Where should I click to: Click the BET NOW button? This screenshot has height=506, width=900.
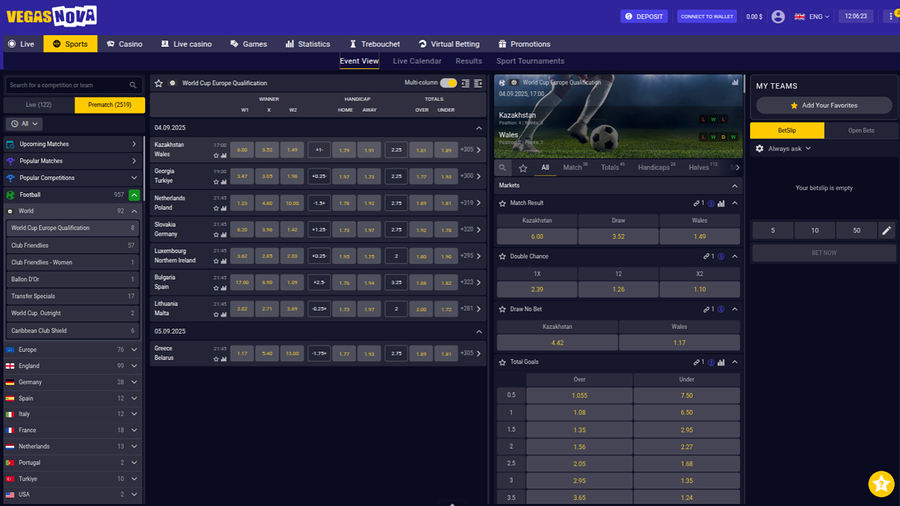[x=824, y=253]
